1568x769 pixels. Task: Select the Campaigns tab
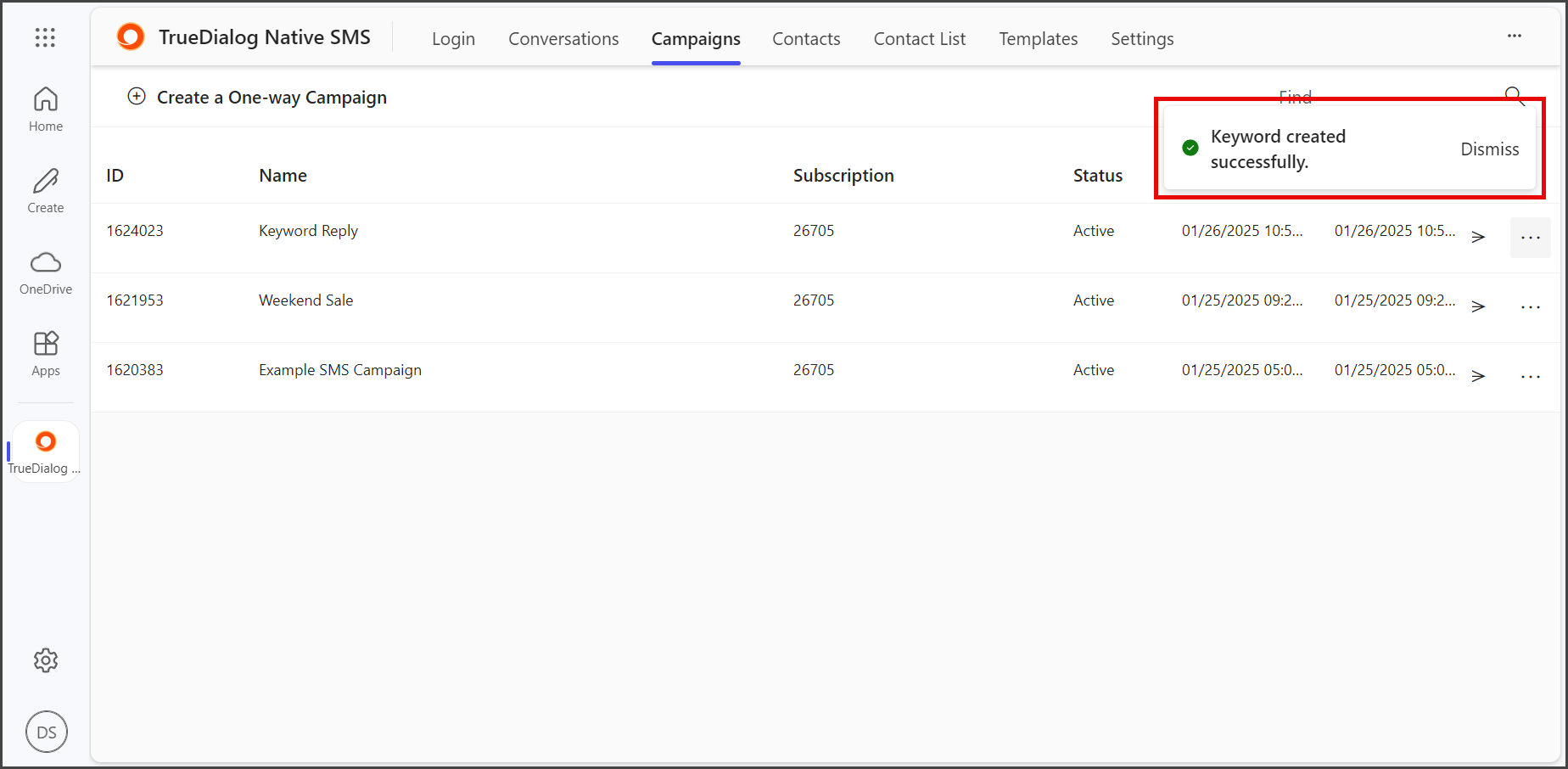[x=696, y=39]
